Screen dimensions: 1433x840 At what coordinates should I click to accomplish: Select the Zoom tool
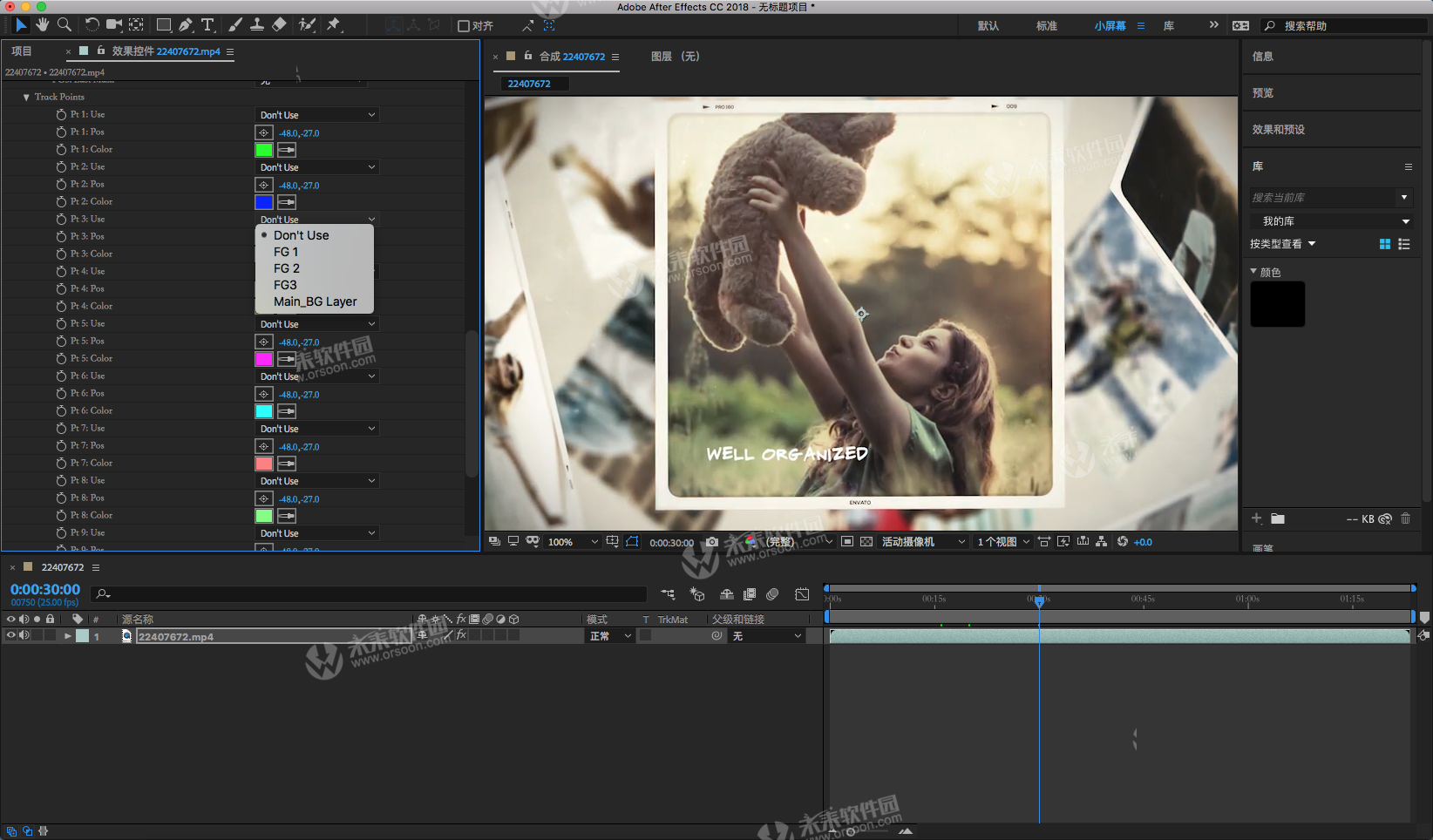(65, 25)
